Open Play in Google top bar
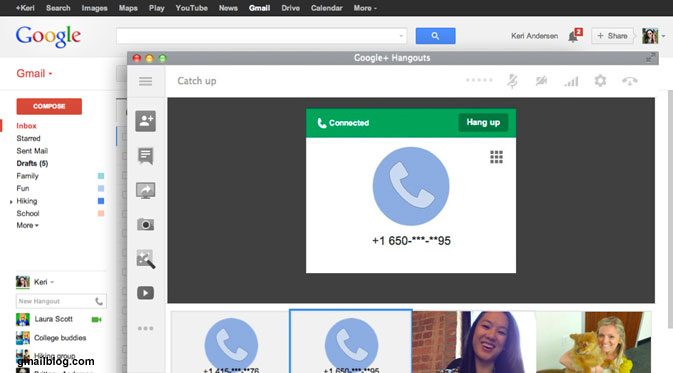 pyautogui.click(x=157, y=8)
